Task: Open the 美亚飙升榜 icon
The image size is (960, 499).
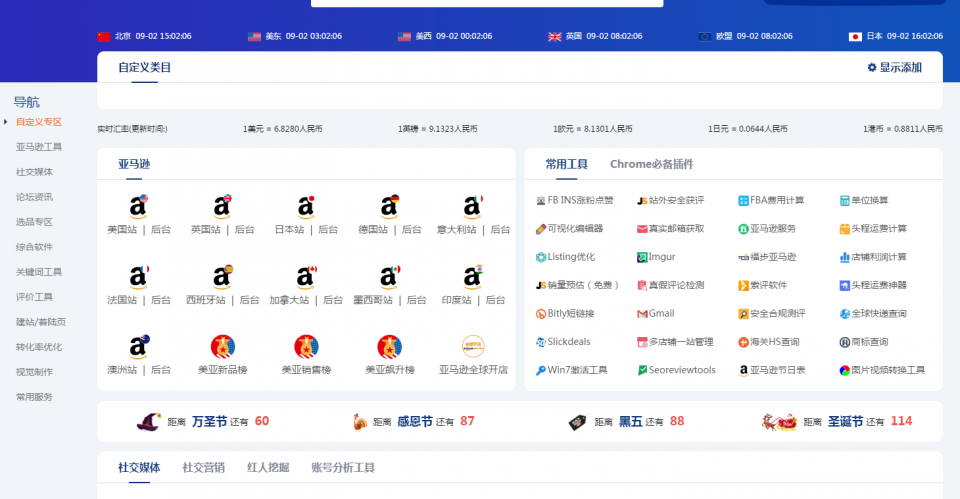Action: point(389,347)
